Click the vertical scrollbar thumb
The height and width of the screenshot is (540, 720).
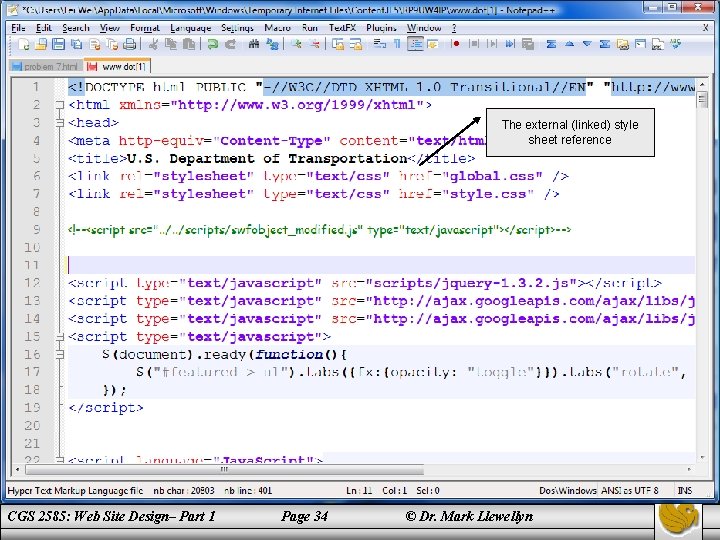point(702,99)
